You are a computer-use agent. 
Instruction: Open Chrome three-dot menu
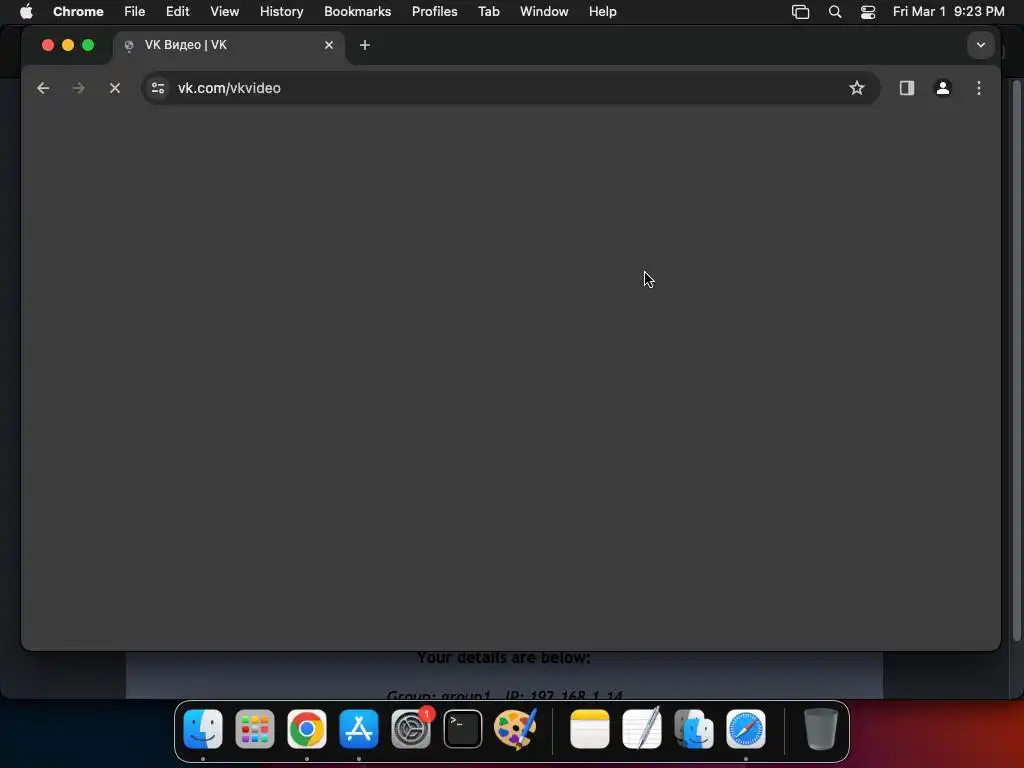[978, 88]
